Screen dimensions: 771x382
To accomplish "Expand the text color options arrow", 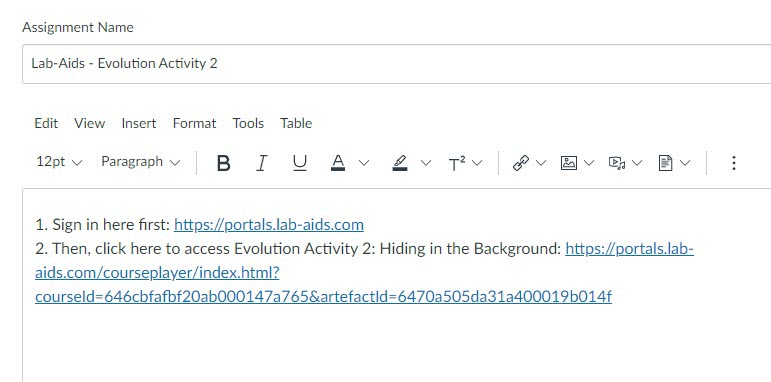I will click(364, 163).
